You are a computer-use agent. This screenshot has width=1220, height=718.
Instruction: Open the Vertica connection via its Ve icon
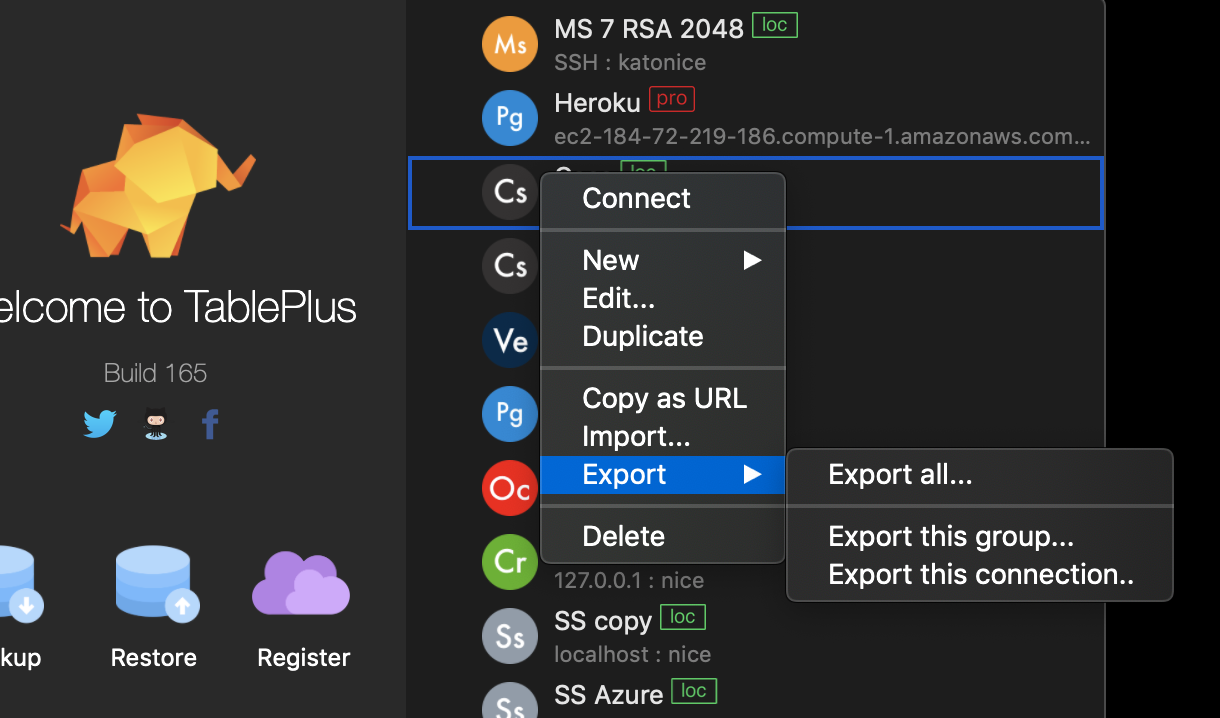tap(510, 340)
